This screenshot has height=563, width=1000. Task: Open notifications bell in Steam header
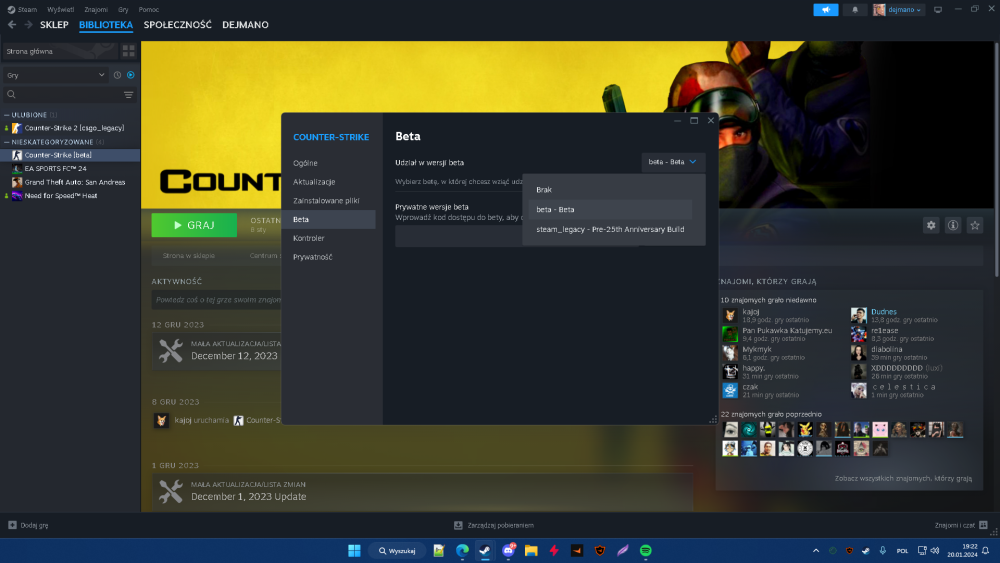855,10
